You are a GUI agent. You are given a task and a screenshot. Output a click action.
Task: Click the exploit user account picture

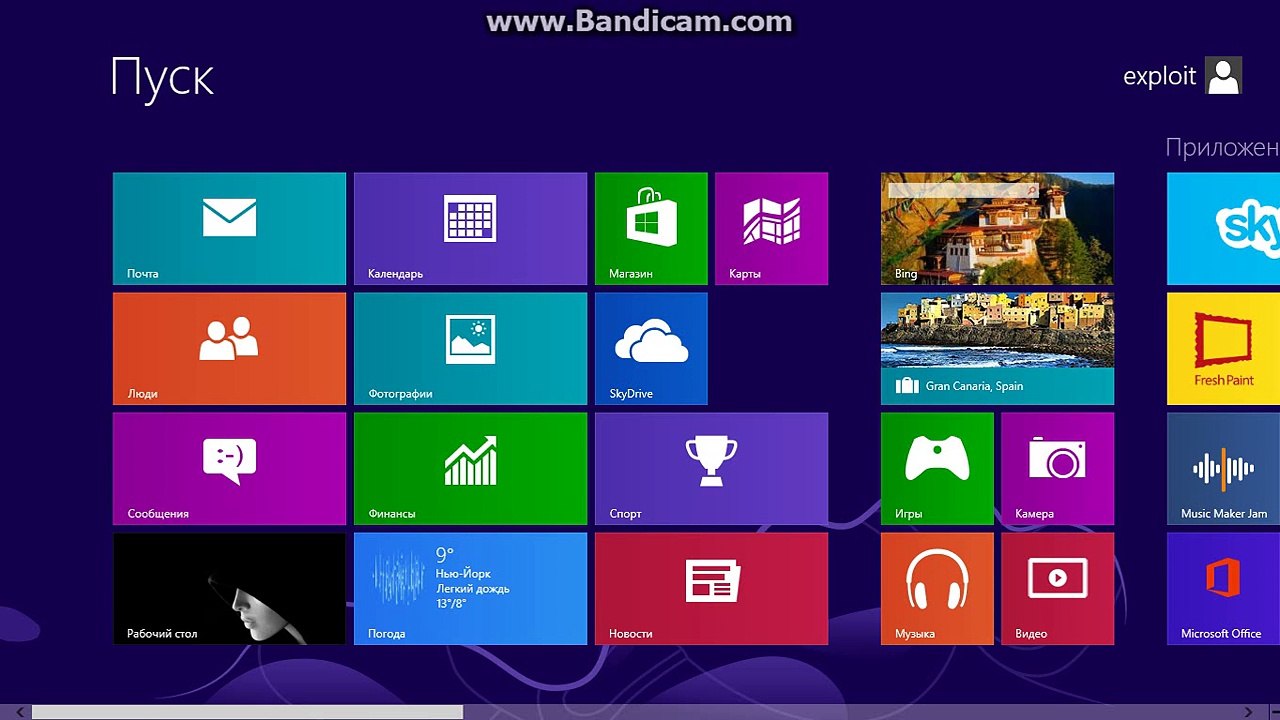click(x=1224, y=76)
